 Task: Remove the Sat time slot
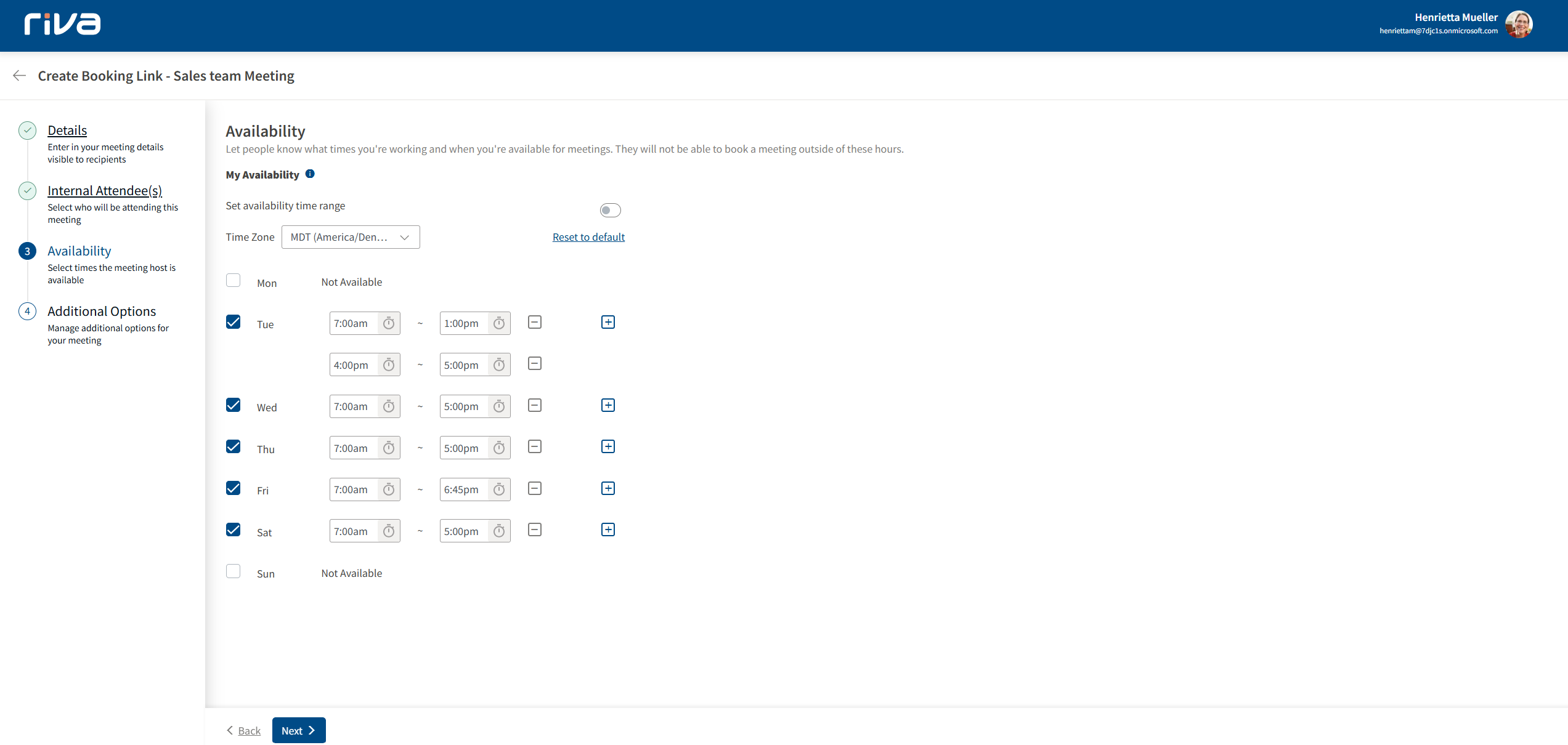tap(535, 530)
